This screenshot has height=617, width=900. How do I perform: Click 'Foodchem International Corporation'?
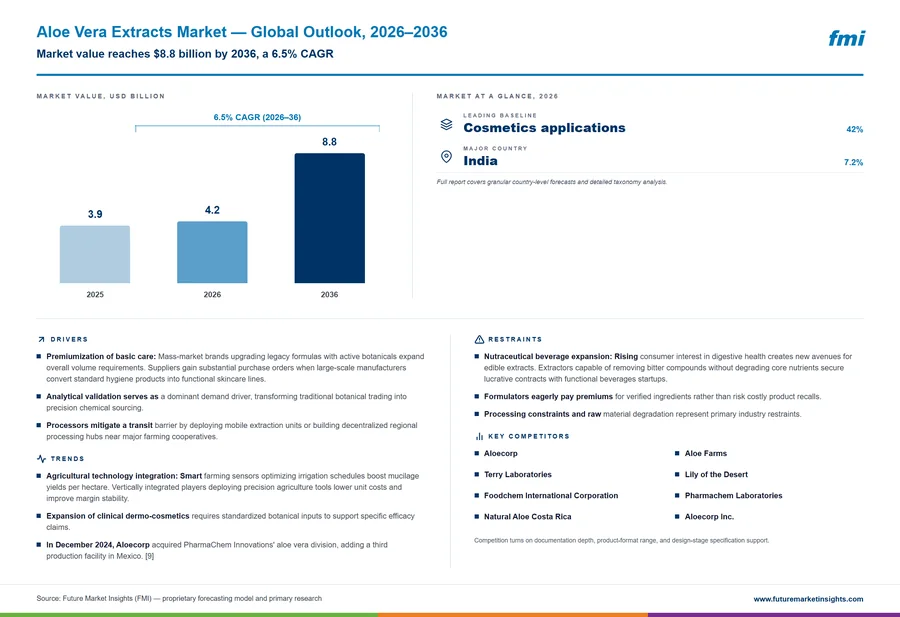click(x=551, y=495)
